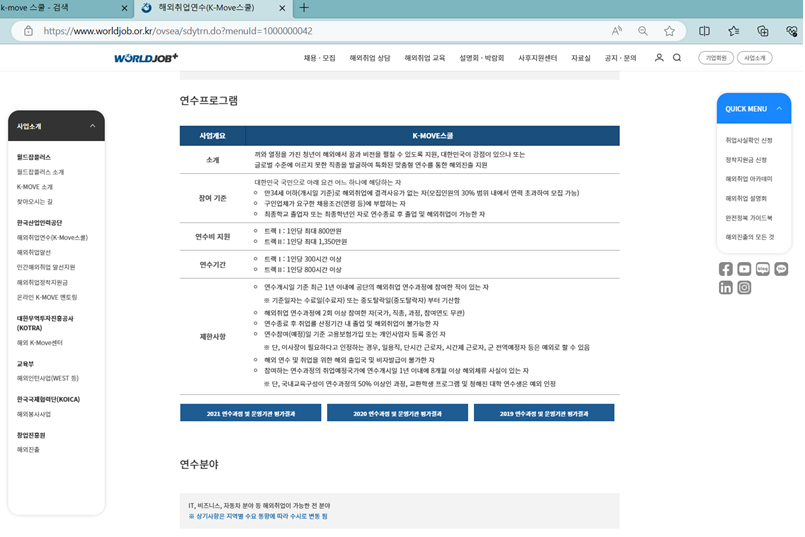Open browser essentials heart icon
Viewport: 805px width, 537px height.
coord(791,31)
